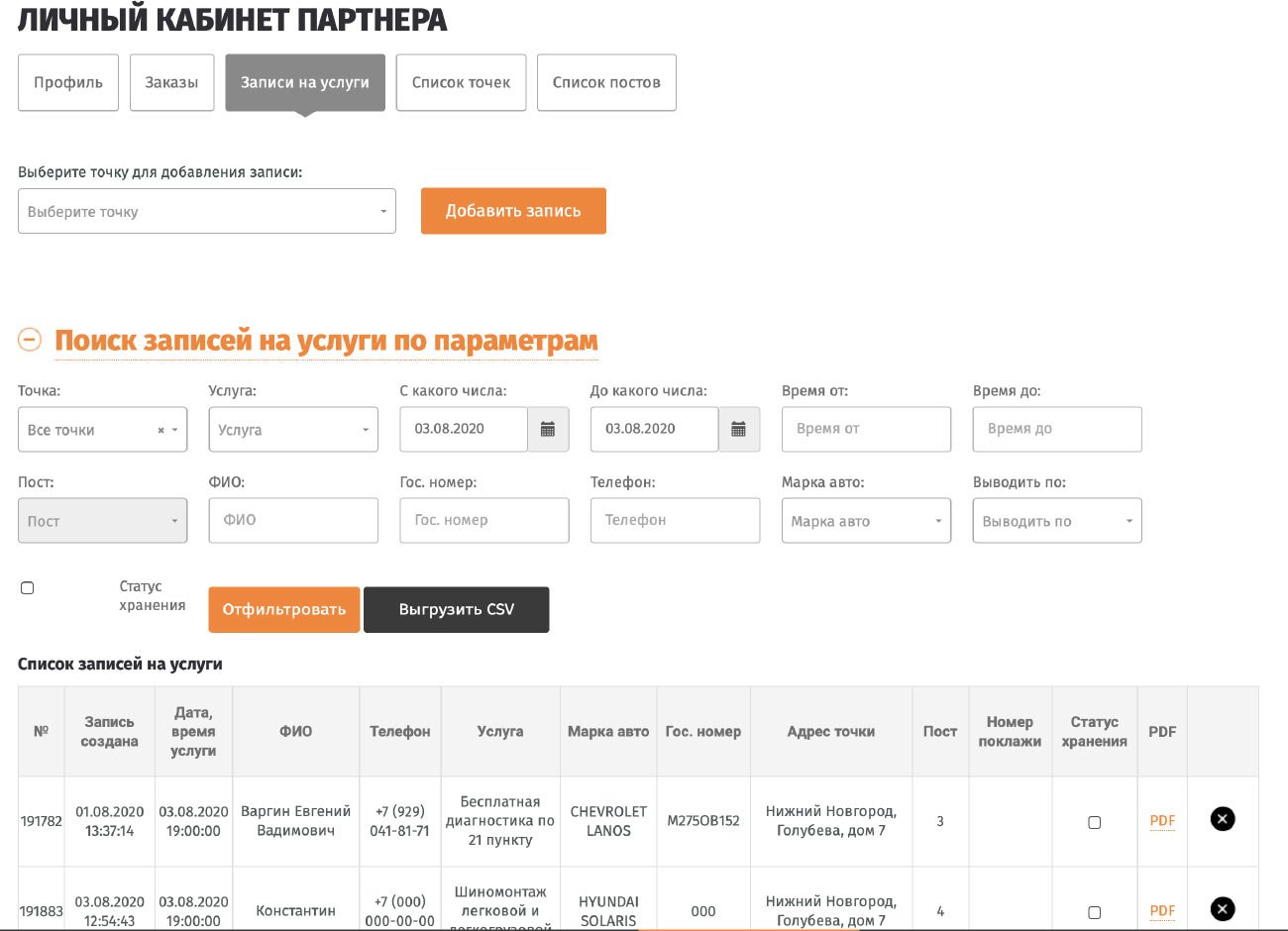The image size is (1288, 931).
Task: Open PDF for record 191883
Action: 1162,910
